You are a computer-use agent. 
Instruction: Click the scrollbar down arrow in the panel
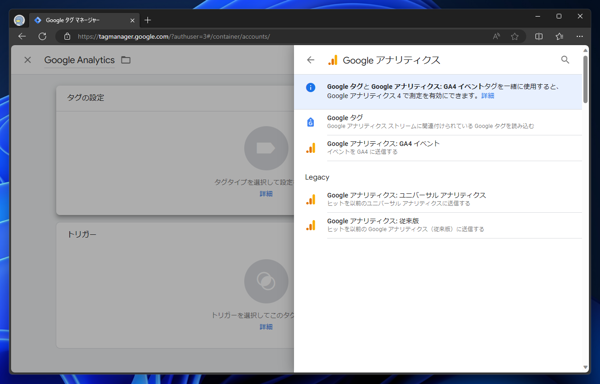pos(585,368)
